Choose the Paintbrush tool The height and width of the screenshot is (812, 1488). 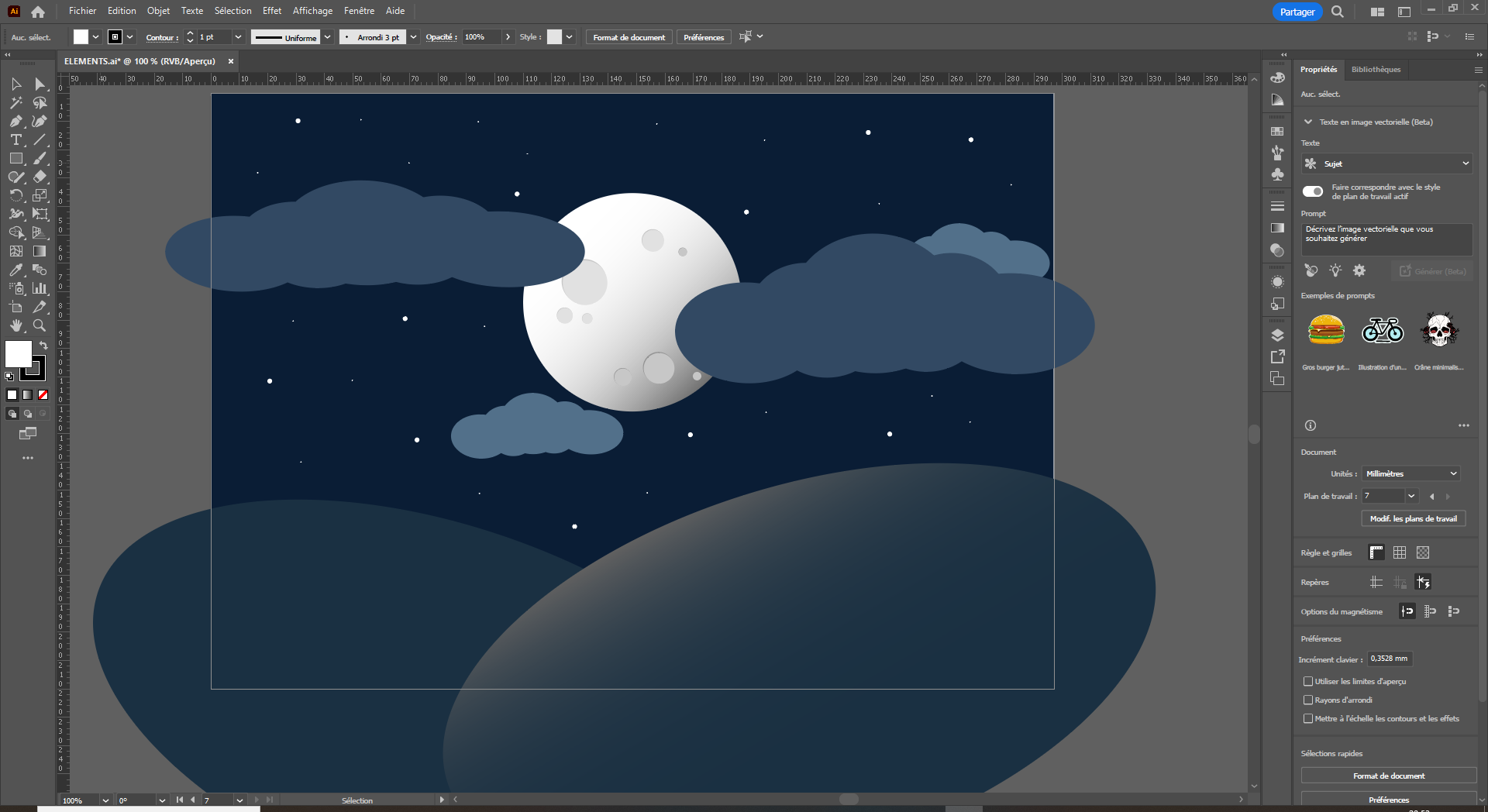pyautogui.click(x=40, y=158)
